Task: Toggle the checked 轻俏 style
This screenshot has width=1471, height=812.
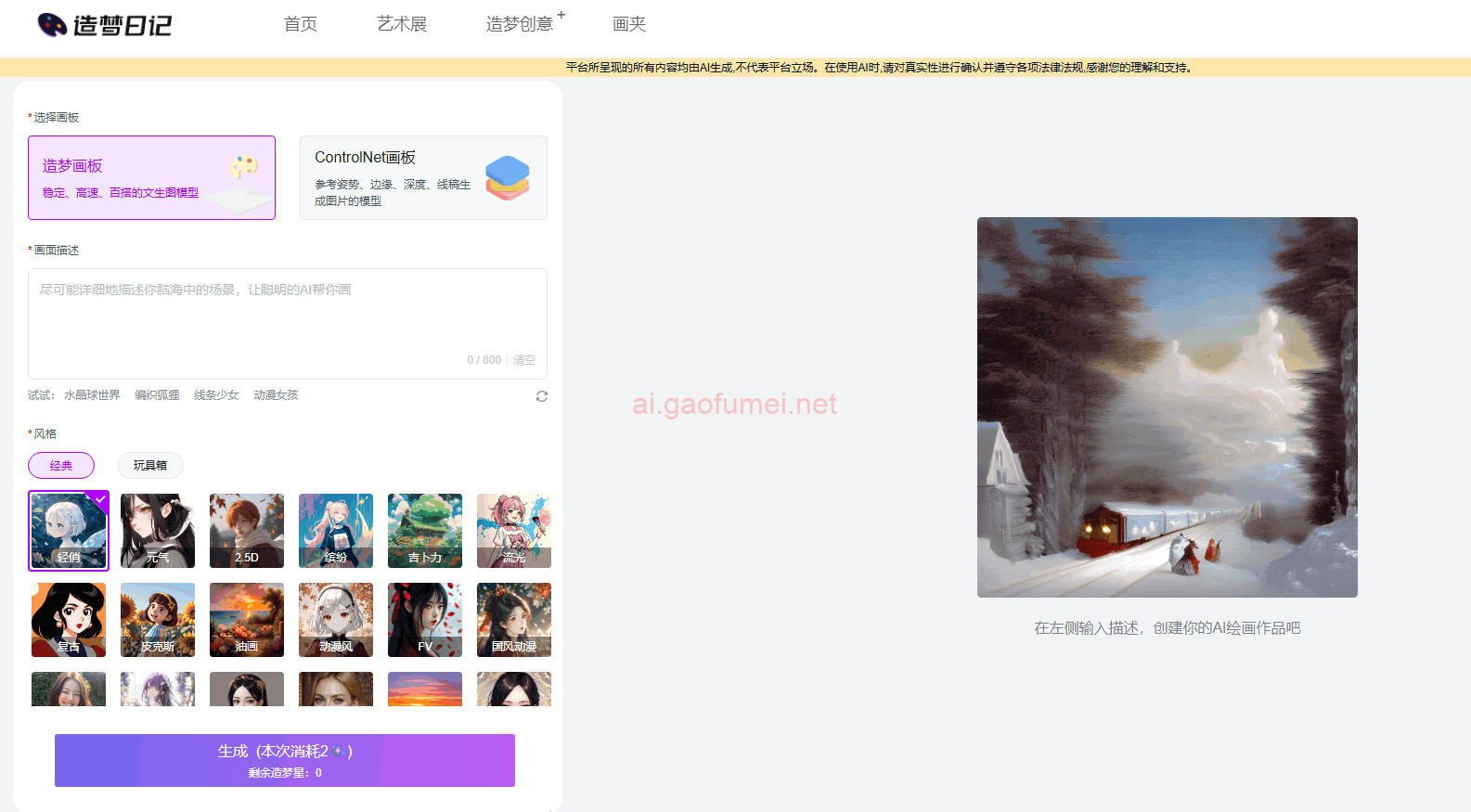Action: point(69,531)
